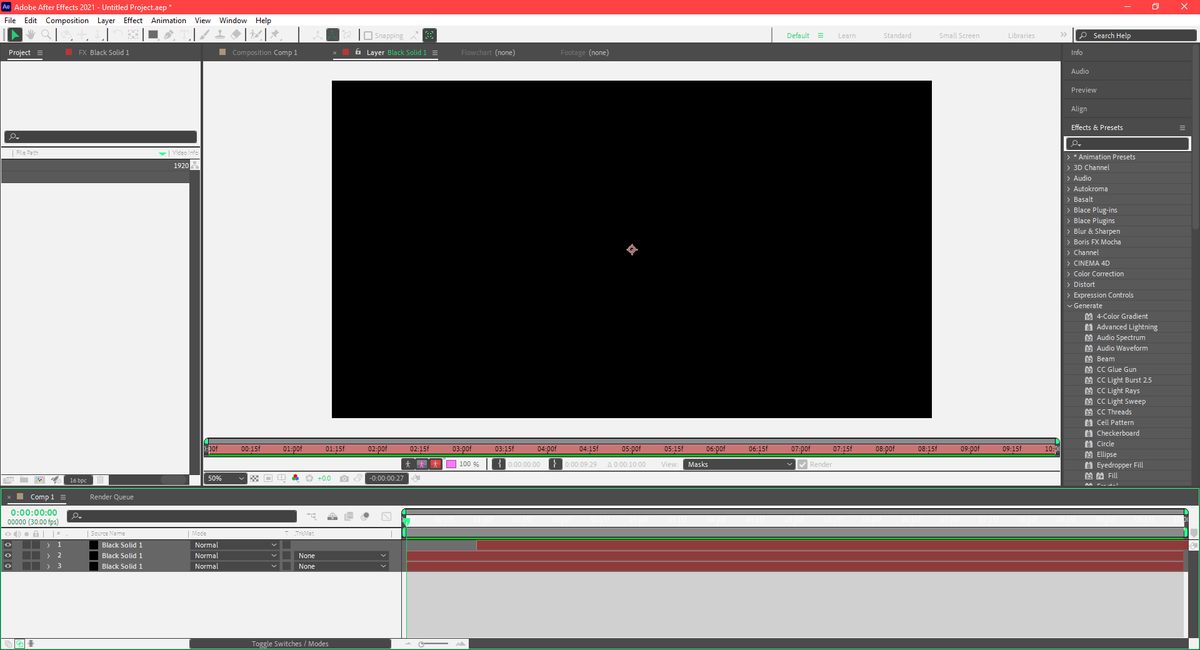This screenshot has width=1200, height=650.
Task: Toggle lock switch for layer 2
Action: (36, 555)
